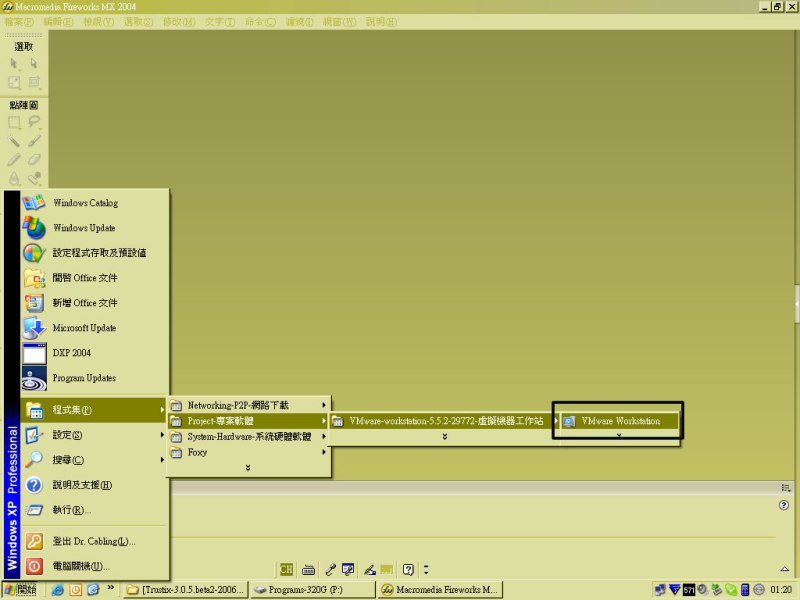Select the Marquee tool
The image size is (800, 600).
[x=14, y=122]
